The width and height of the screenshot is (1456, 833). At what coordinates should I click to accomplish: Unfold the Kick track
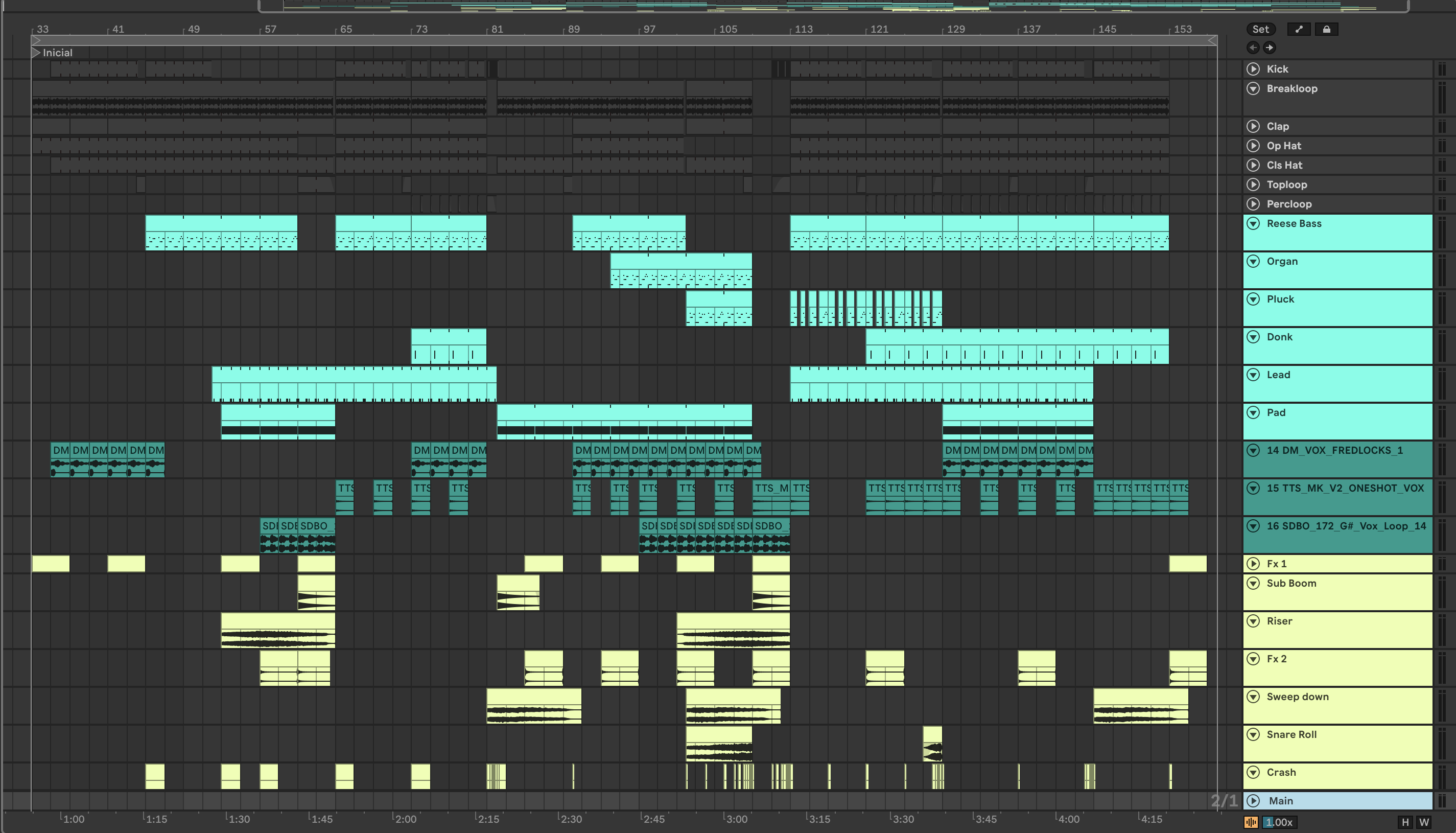click(1253, 68)
